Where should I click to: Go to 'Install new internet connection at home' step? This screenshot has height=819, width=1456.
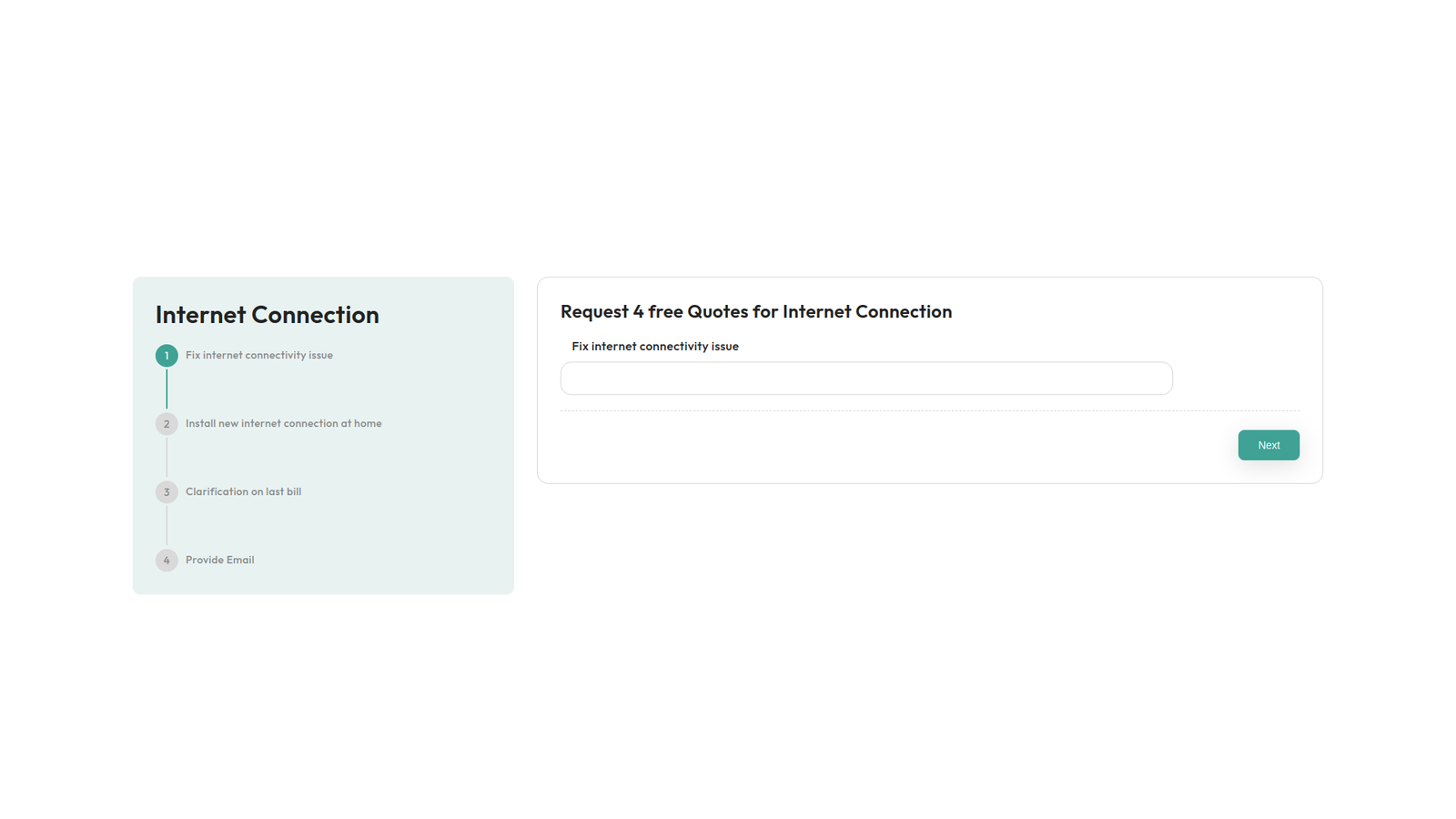click(x=283, y=424)
